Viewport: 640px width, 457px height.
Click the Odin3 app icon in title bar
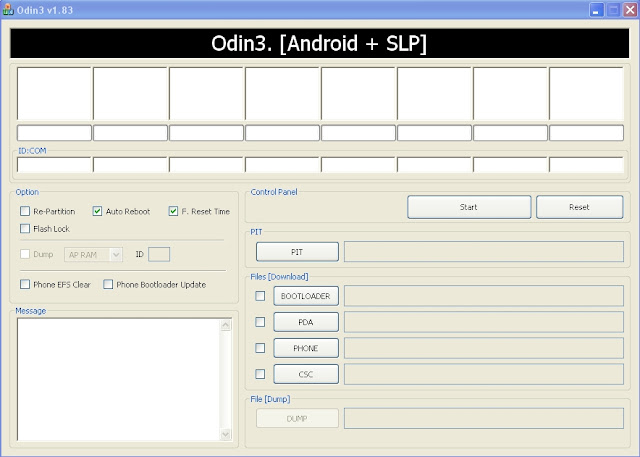pyautogui.click(x=8, y=9)
